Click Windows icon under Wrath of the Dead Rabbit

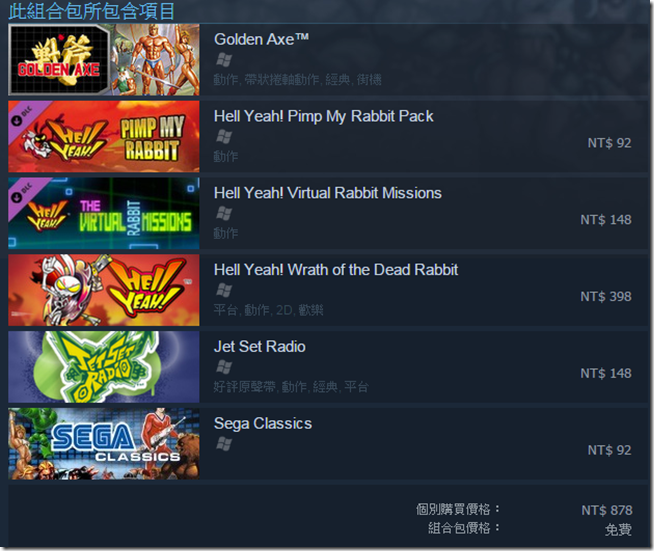pyautogui.click(x=224, y=290)
